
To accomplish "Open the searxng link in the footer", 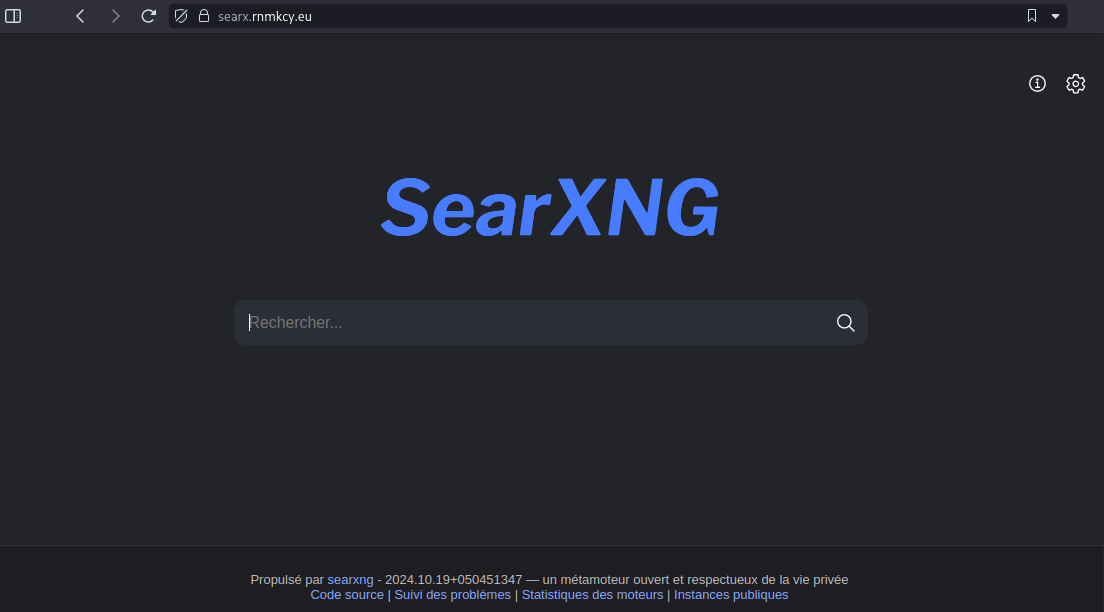I will (350, 580).
